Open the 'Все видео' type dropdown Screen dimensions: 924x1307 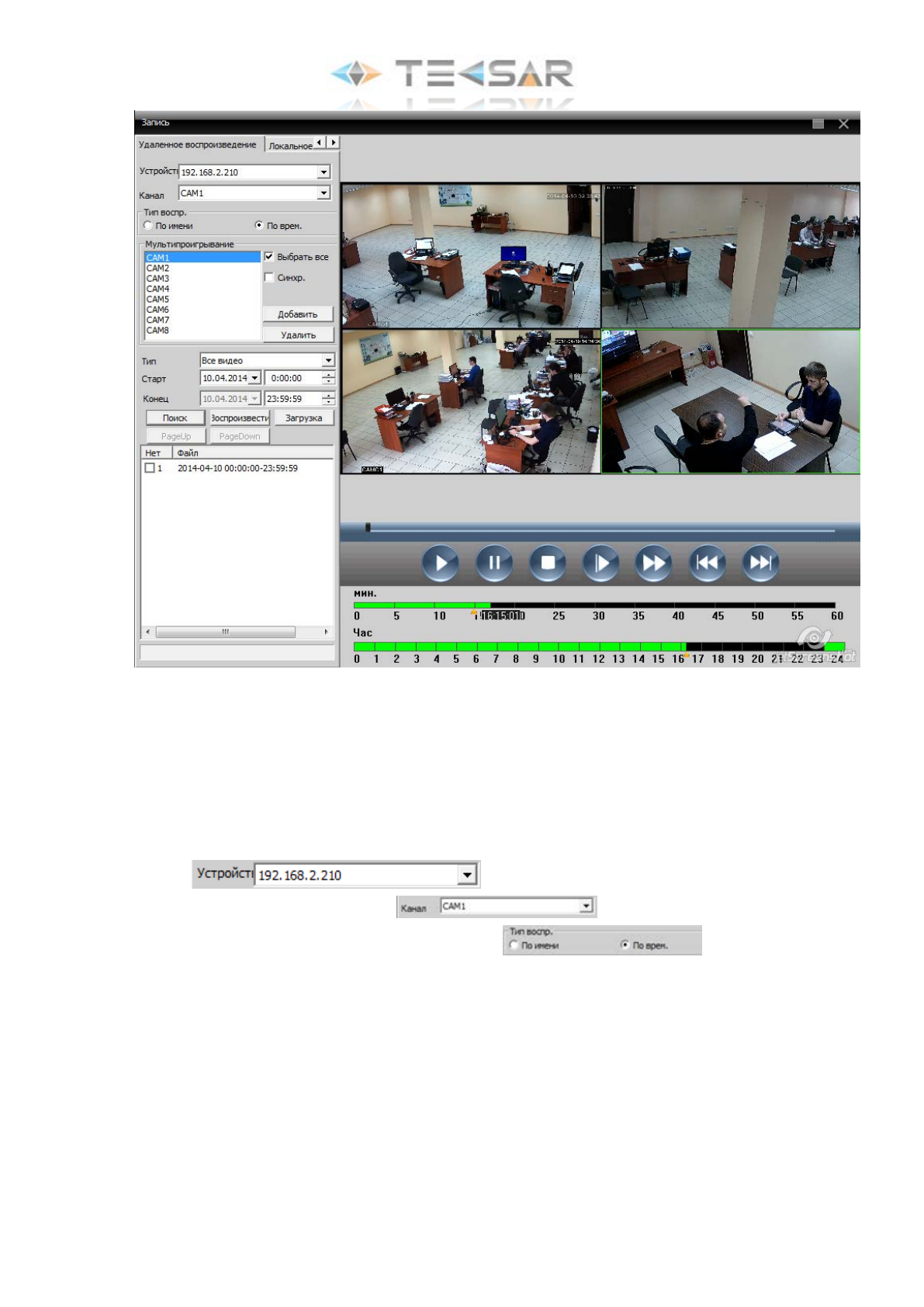[x=328, y=361]
